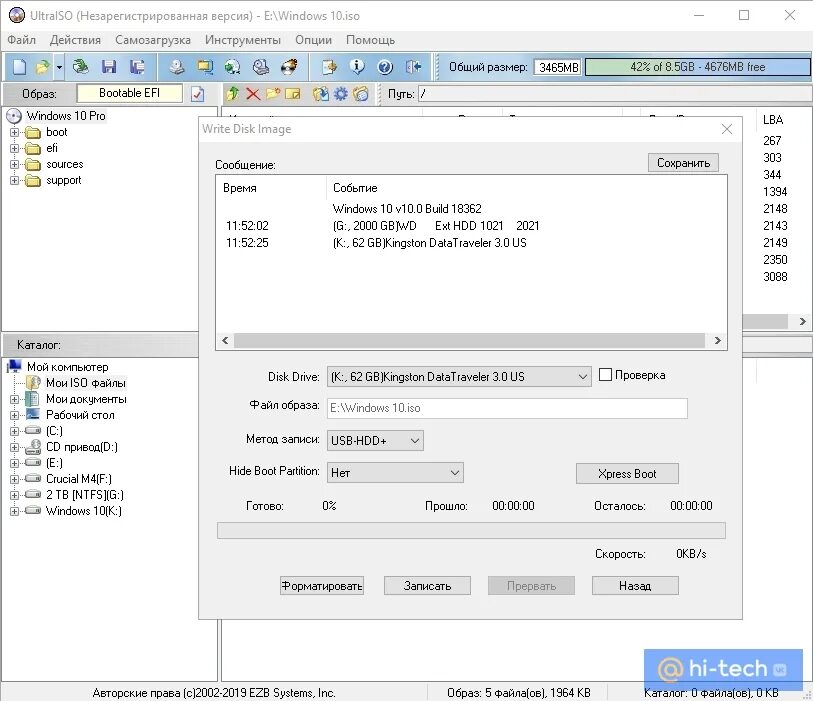This screenshot has height=701, width=813.
Task: Click the Путь path field
Action: click(x=614, y=94)
